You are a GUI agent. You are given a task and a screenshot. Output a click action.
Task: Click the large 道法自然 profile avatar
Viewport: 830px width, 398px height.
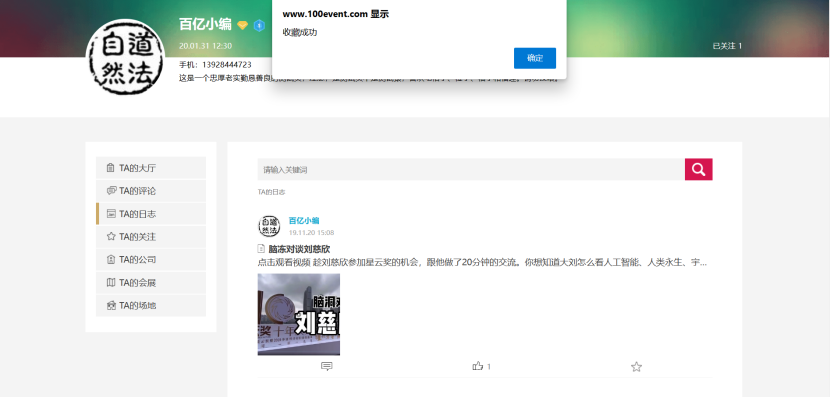[x=125, y=57]
